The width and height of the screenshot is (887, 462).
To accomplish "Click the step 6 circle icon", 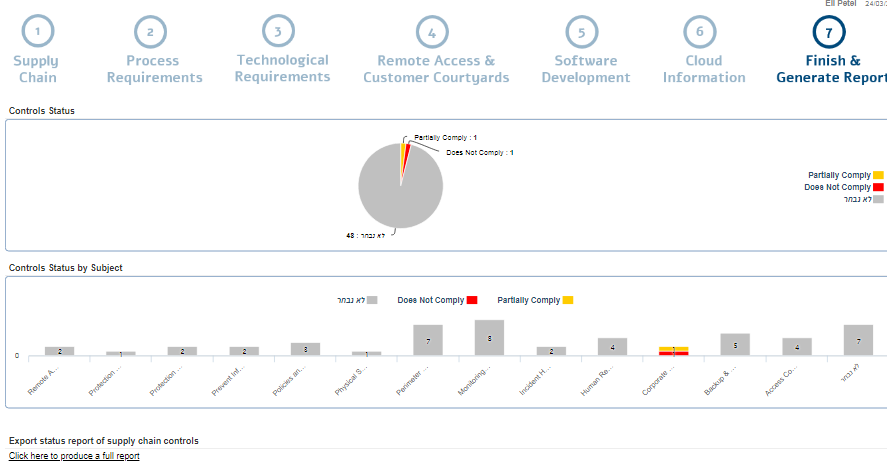I will (700, 31).
